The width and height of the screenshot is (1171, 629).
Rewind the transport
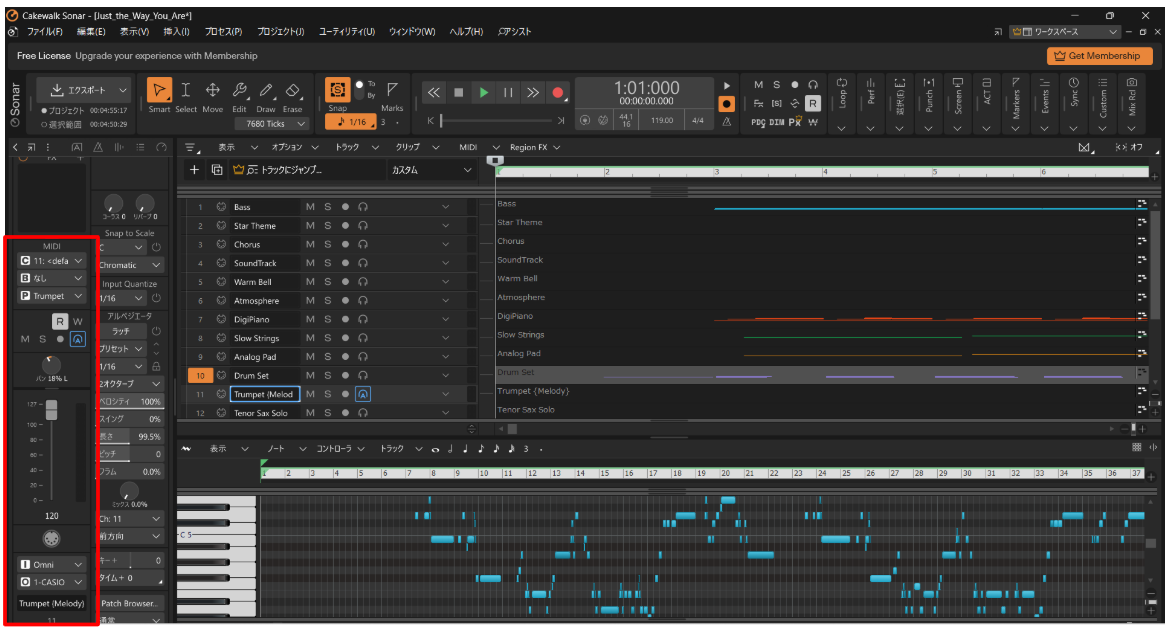pyautogui.click(x=433, y=93)
